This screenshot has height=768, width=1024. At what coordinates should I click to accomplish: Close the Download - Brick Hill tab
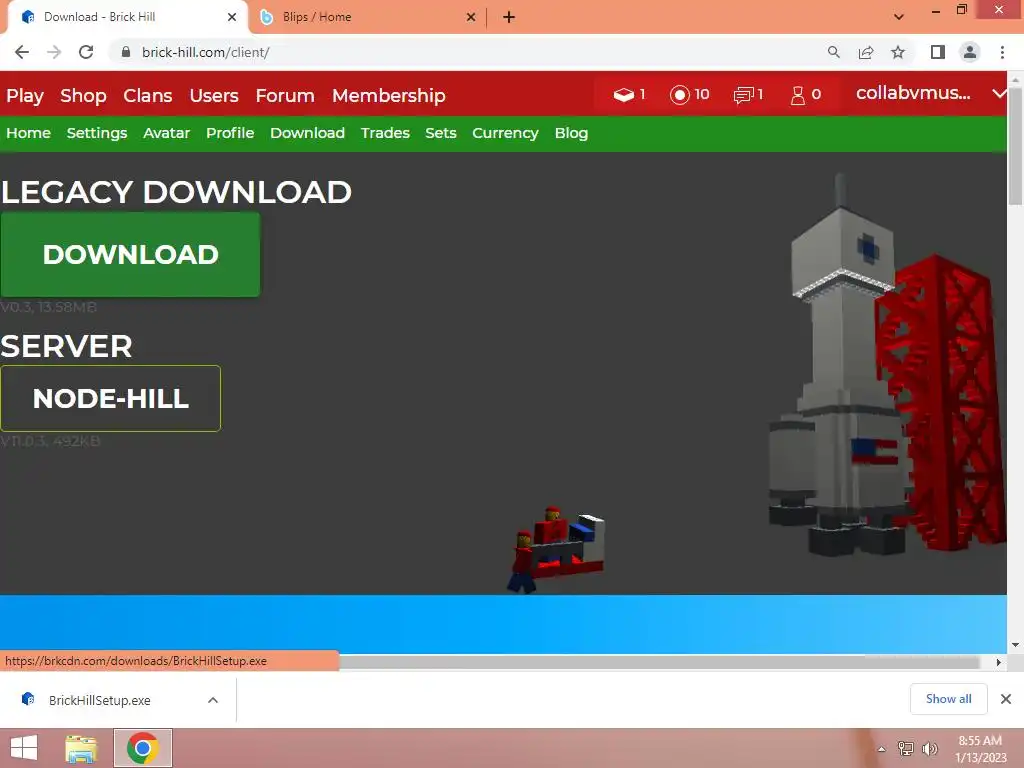pyautogui.click(x=232, y=17)
